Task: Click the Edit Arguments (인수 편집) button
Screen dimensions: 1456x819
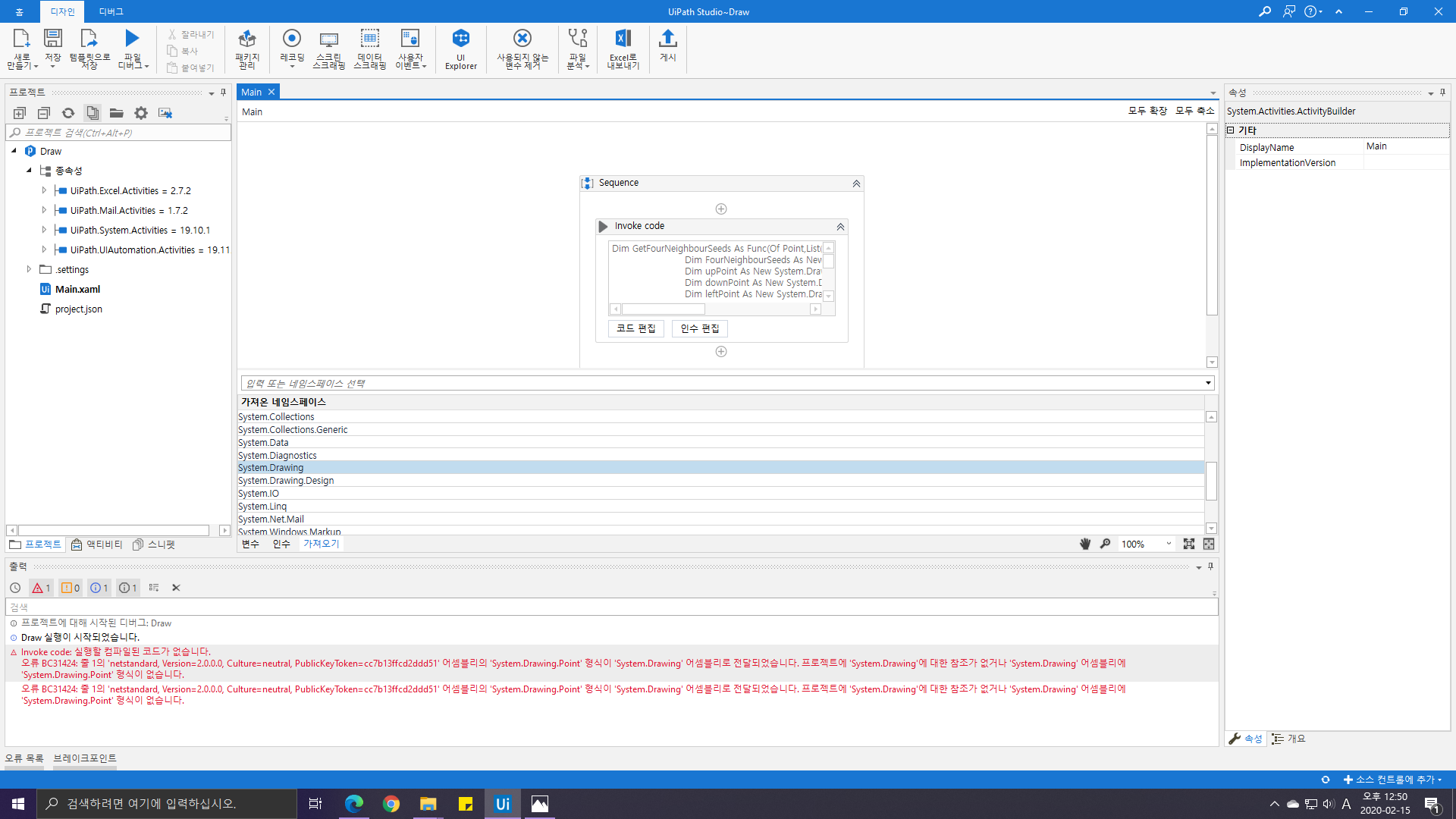Action: (699, 328)
